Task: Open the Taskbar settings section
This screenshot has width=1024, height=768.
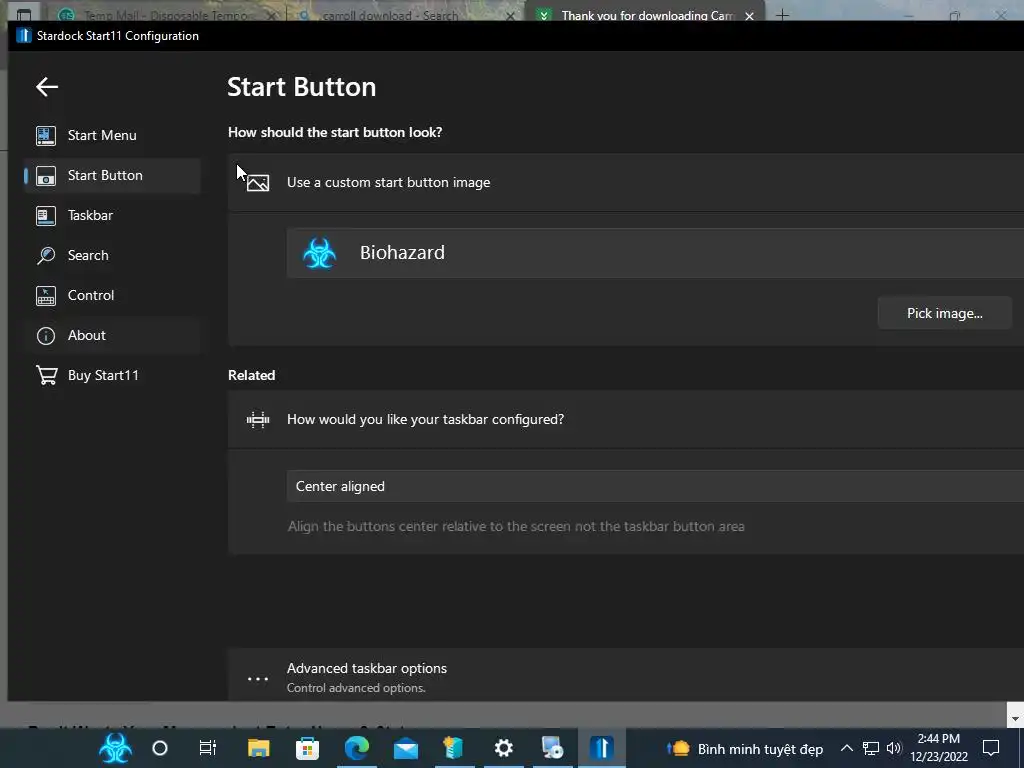Action: coord(112,215)
